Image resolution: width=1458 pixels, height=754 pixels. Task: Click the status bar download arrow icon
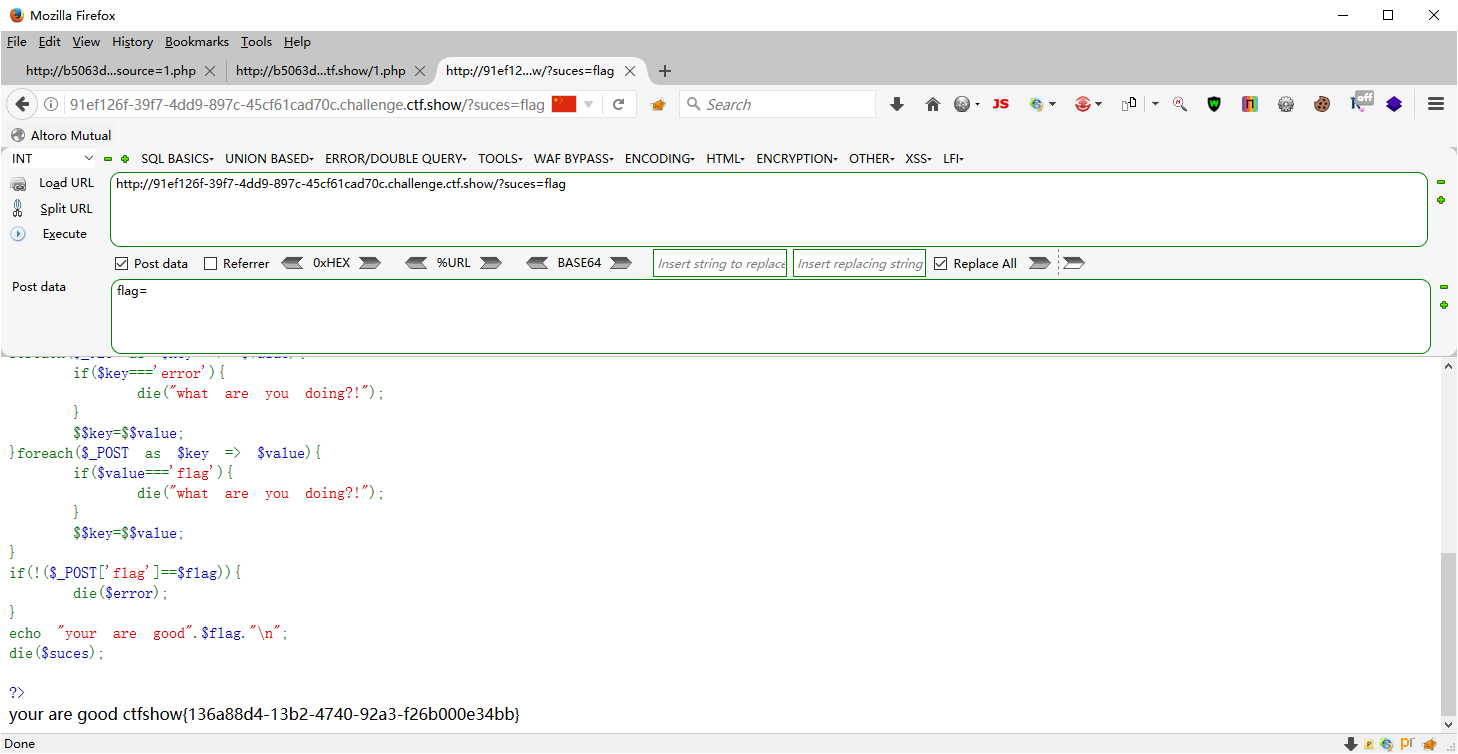tap(1351, 744)
